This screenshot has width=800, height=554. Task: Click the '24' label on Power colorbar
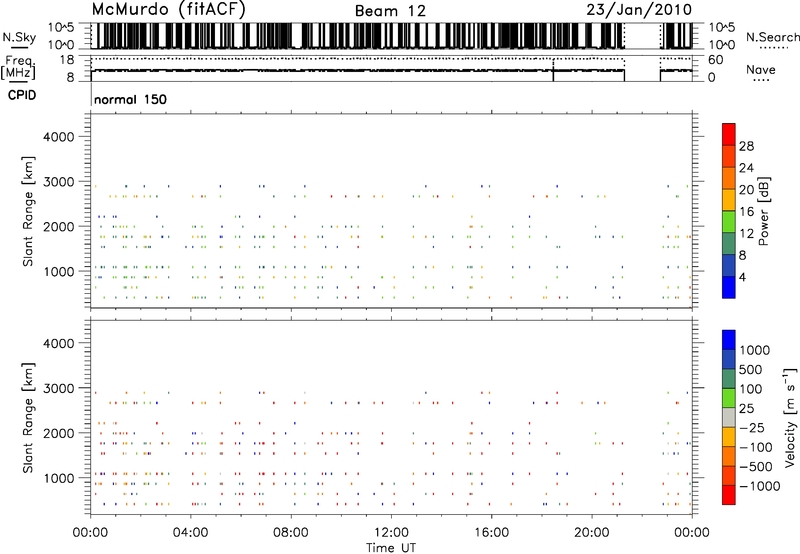[746, 168]
